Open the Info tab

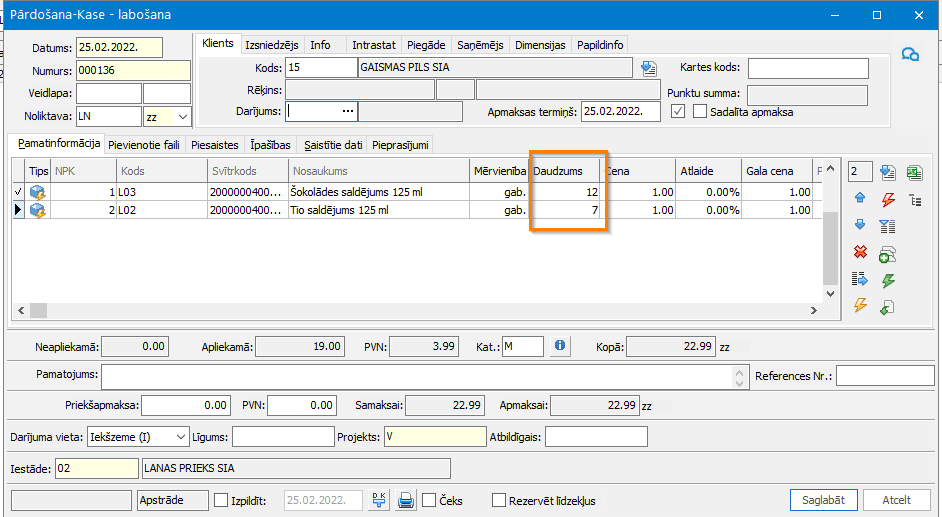320,45
